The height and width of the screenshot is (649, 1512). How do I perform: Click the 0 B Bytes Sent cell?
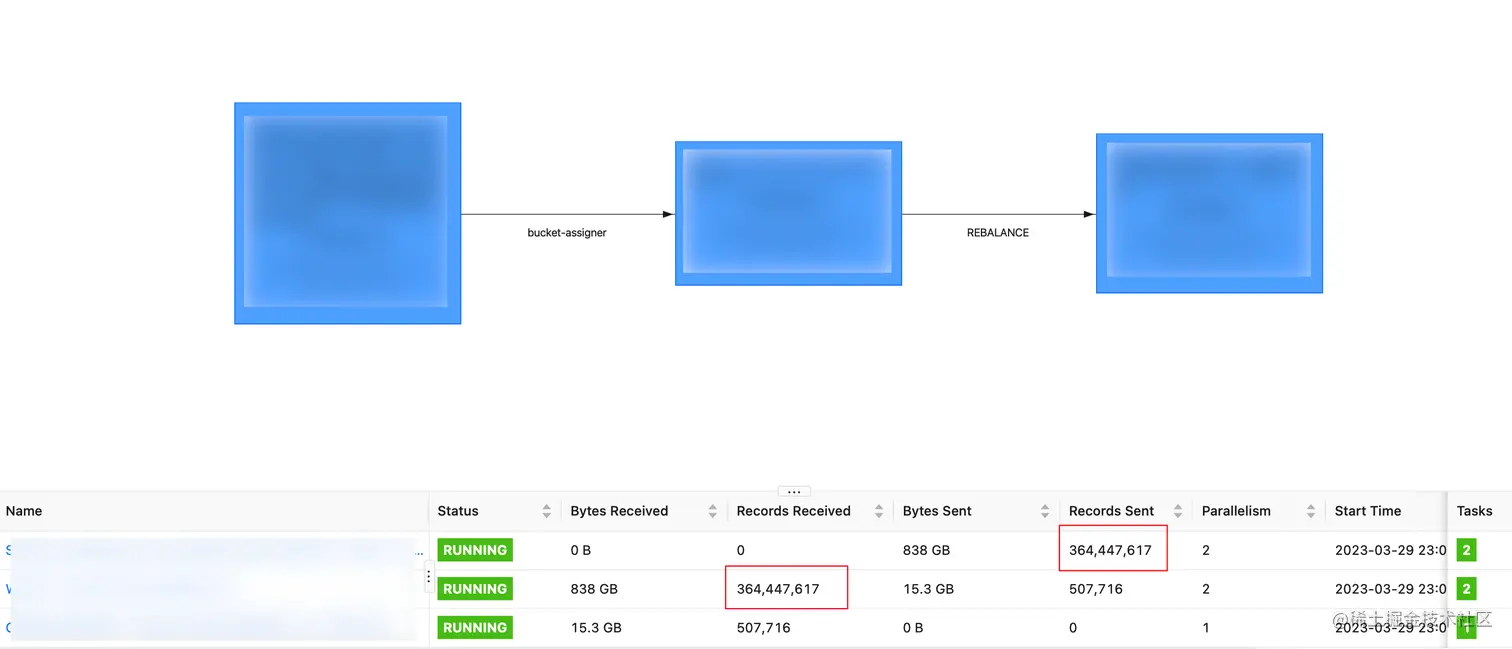pyautogui.click(x=913, y=628)
